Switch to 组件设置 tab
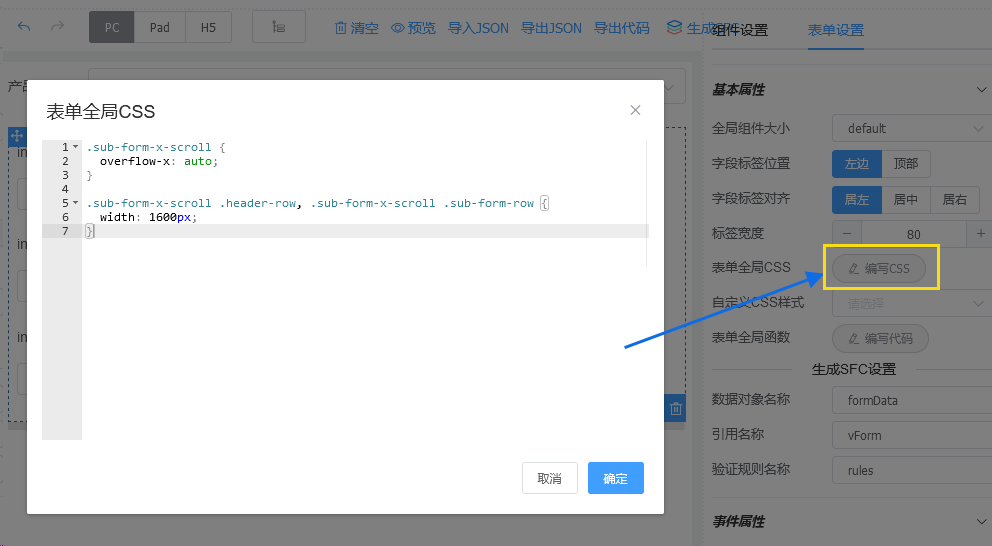 pyautogui.click(x=740, y=30)
